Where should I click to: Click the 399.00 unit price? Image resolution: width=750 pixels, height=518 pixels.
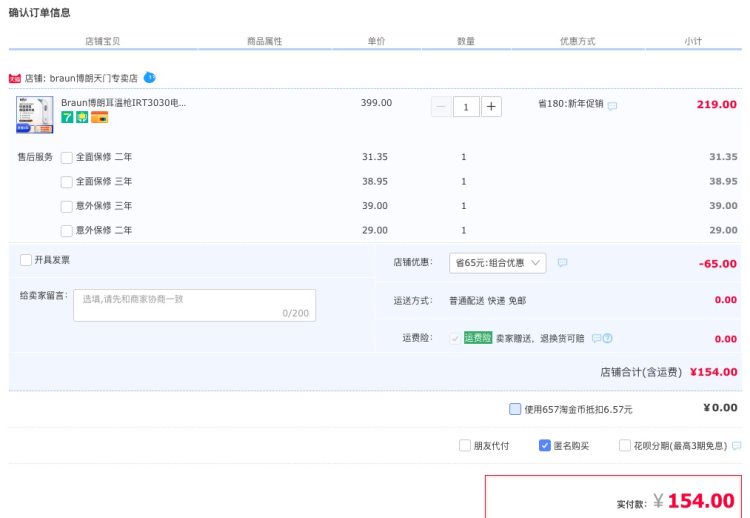click(x=376, y=103)
